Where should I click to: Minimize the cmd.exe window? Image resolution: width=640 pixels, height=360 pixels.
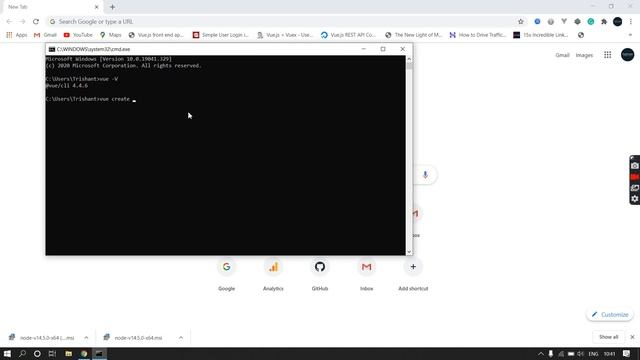[363, 49]
